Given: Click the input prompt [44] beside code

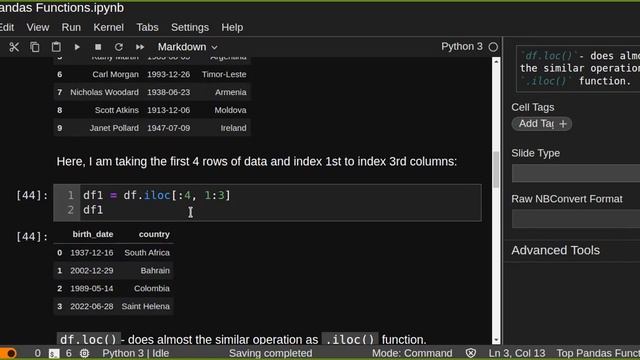Looking at the screenshot, I should pos(32,196).
